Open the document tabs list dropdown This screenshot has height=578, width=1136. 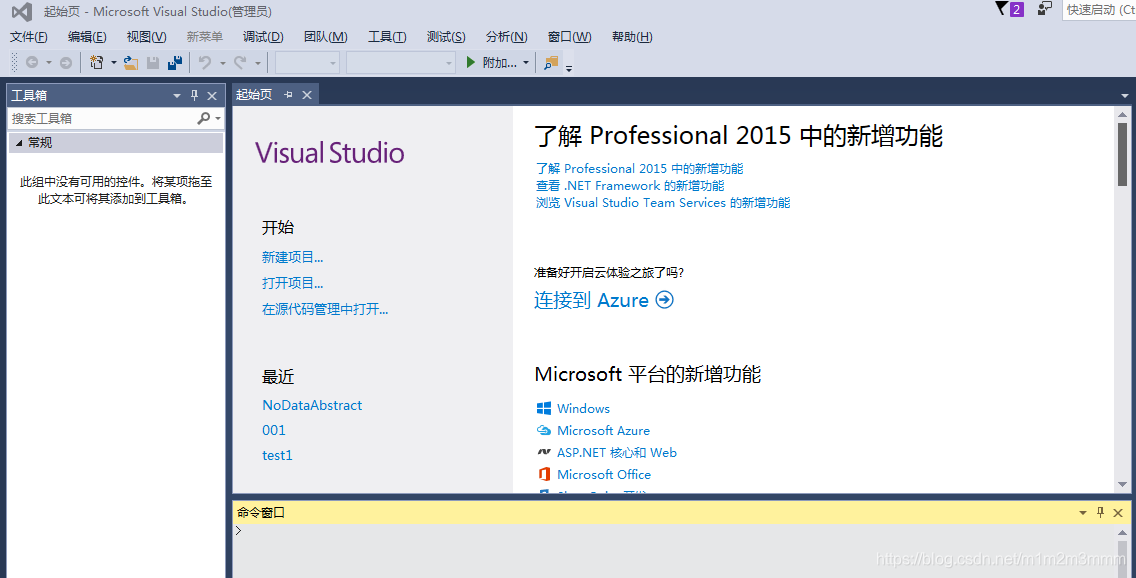pos(1125,96)
